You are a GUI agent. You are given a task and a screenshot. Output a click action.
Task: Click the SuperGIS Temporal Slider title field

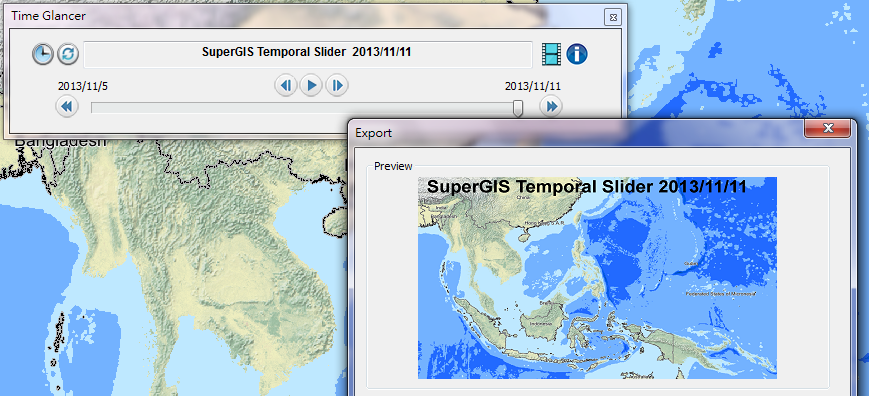click(308, 54)
